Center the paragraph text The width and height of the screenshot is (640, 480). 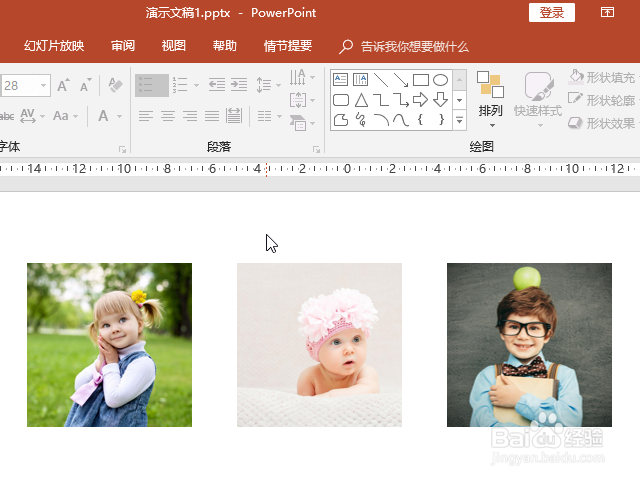click(x=168, y=116)
